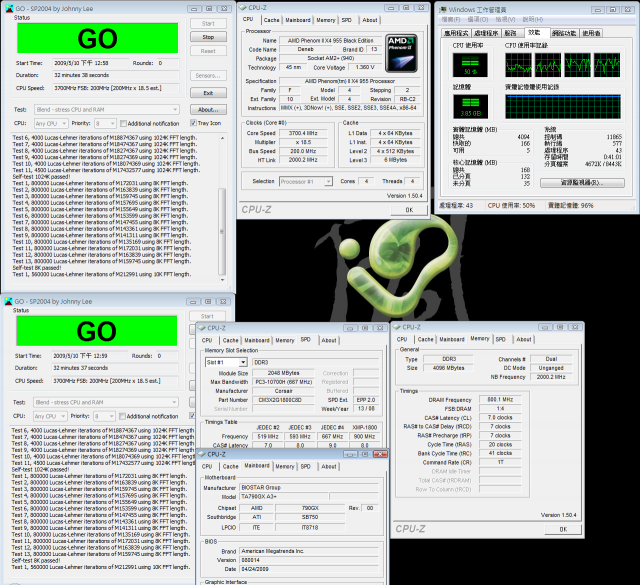640x585 pixels.
Task: Click title icon of CPU-Z Mainboard tab window
Action: 202,454
